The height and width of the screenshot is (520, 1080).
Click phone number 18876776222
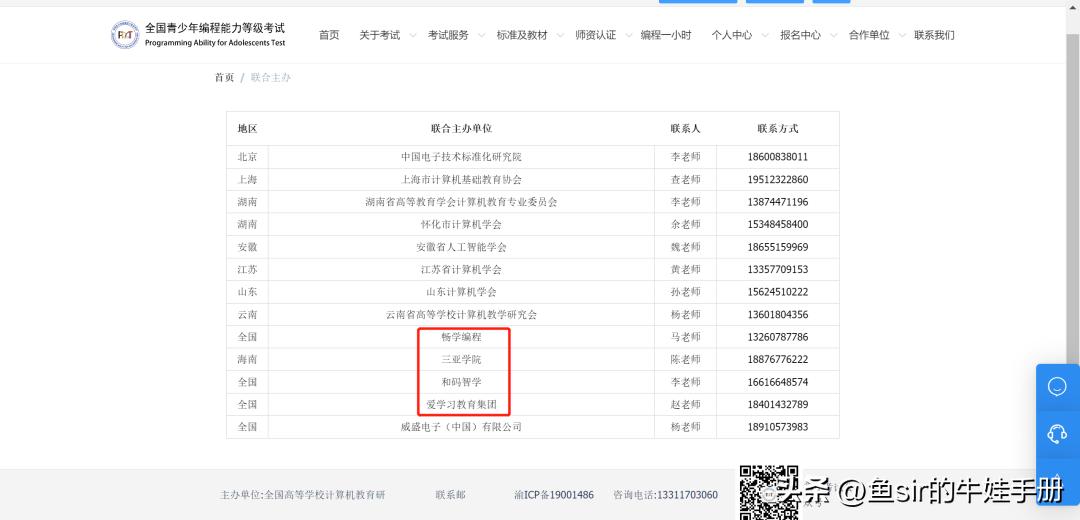point(778,360)
